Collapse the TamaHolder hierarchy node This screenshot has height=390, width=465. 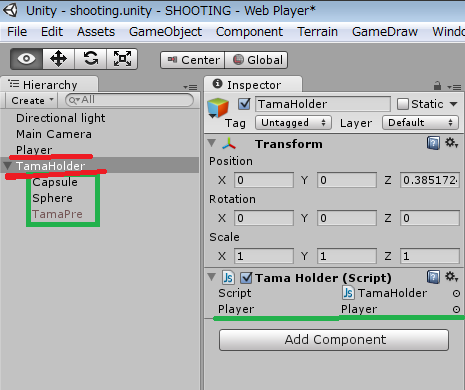[x=8, y=165]
